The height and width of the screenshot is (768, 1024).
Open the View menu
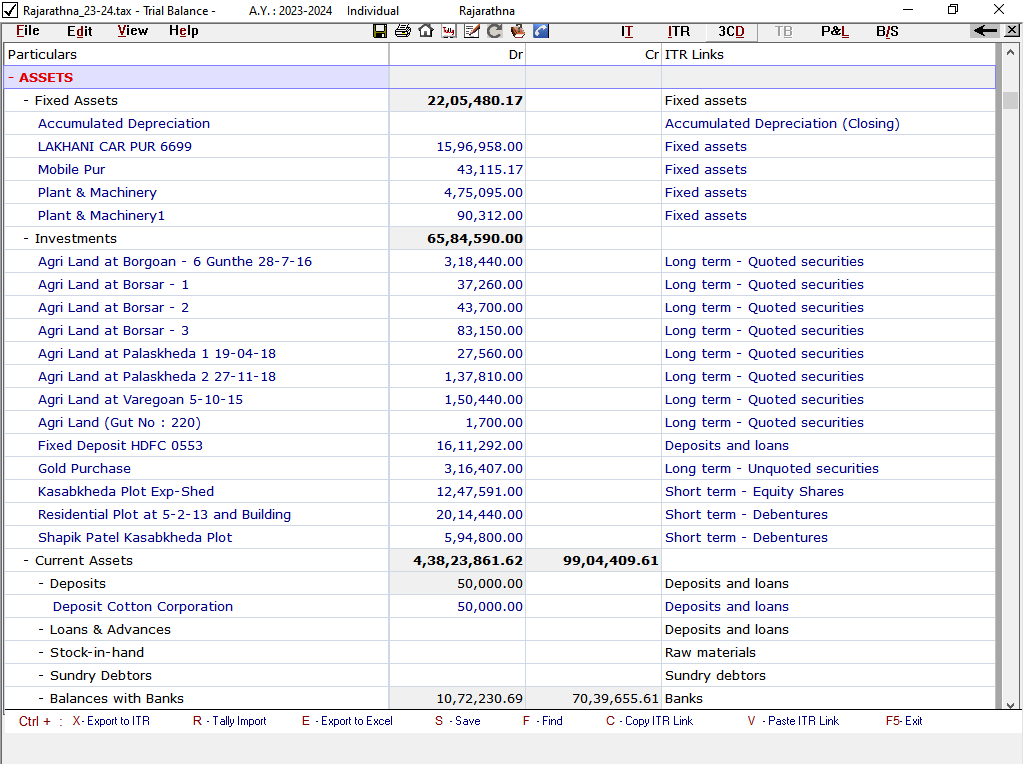point(132,31)
